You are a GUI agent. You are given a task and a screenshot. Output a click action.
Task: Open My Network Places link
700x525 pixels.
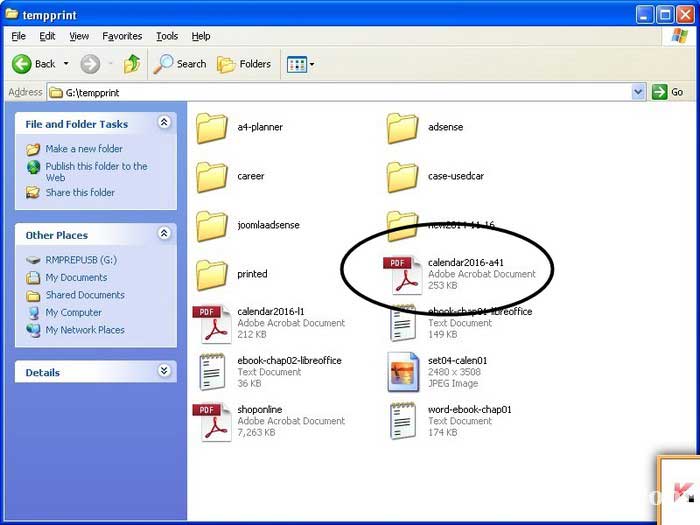coord(85,330)
